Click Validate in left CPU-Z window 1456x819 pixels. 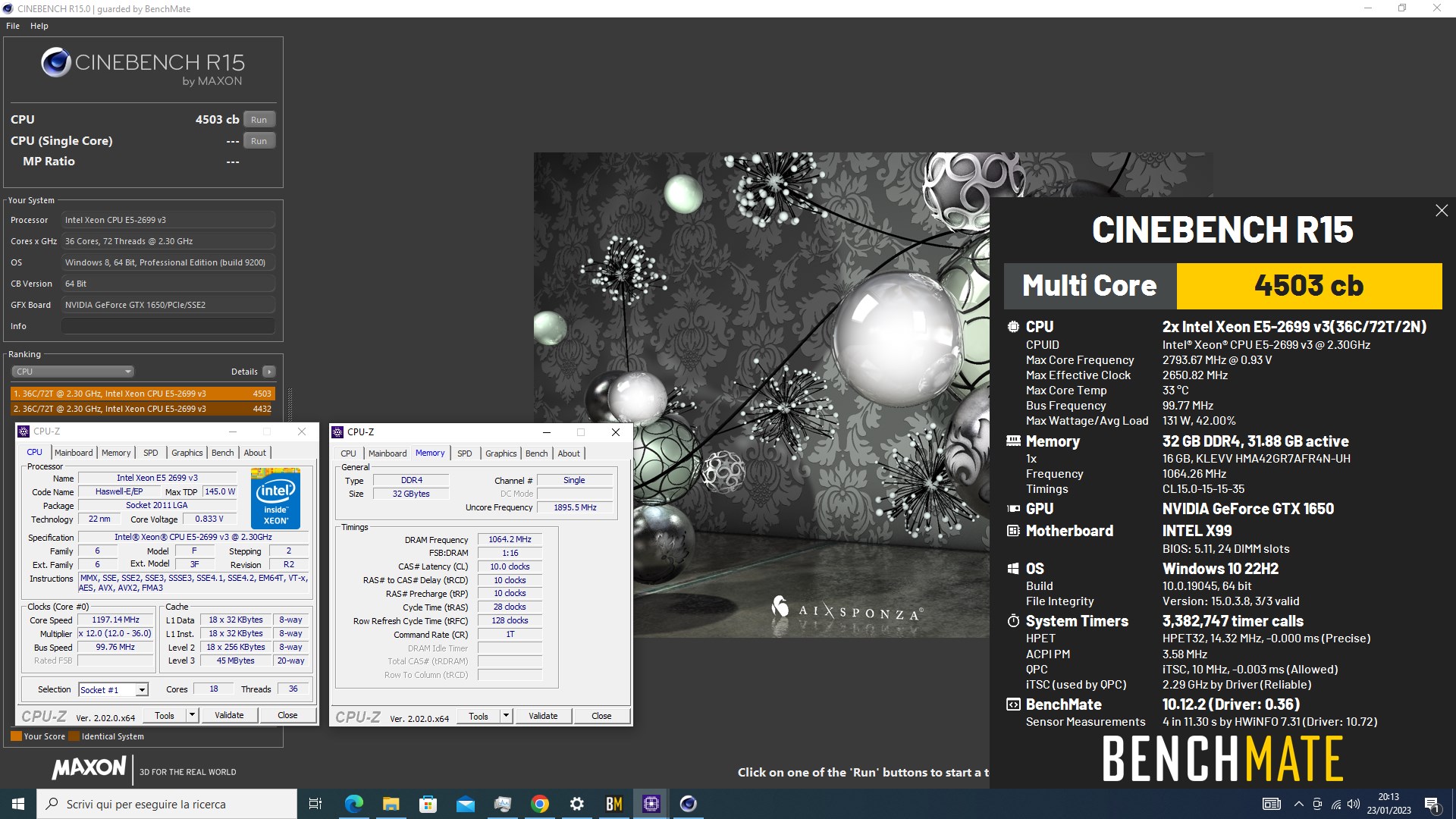pyautogui.click(x=229, y=715)
